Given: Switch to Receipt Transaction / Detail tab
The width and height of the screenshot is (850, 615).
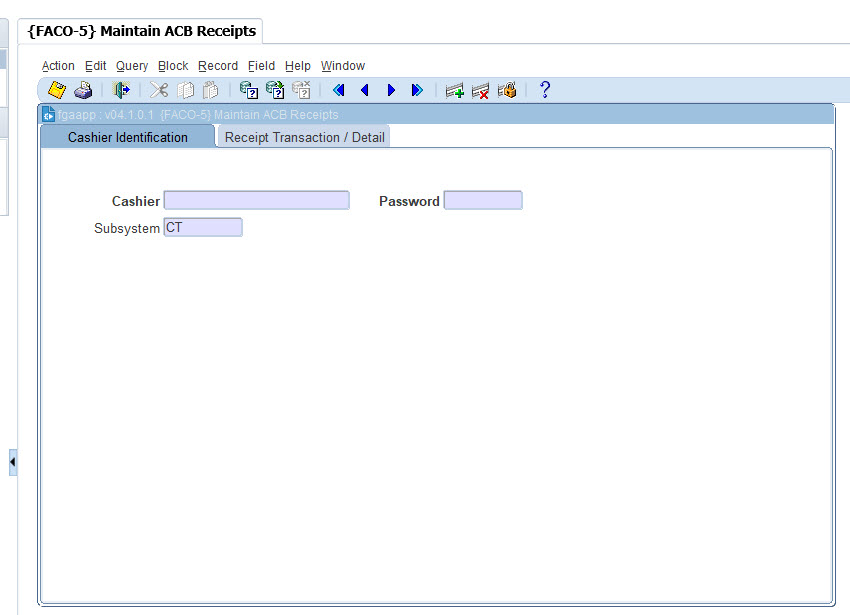Looking at the screenshot, I should point(304,137).
